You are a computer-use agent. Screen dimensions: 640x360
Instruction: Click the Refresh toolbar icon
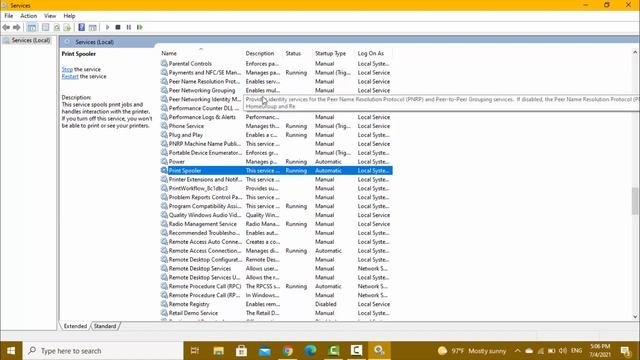tap(57, 27)
